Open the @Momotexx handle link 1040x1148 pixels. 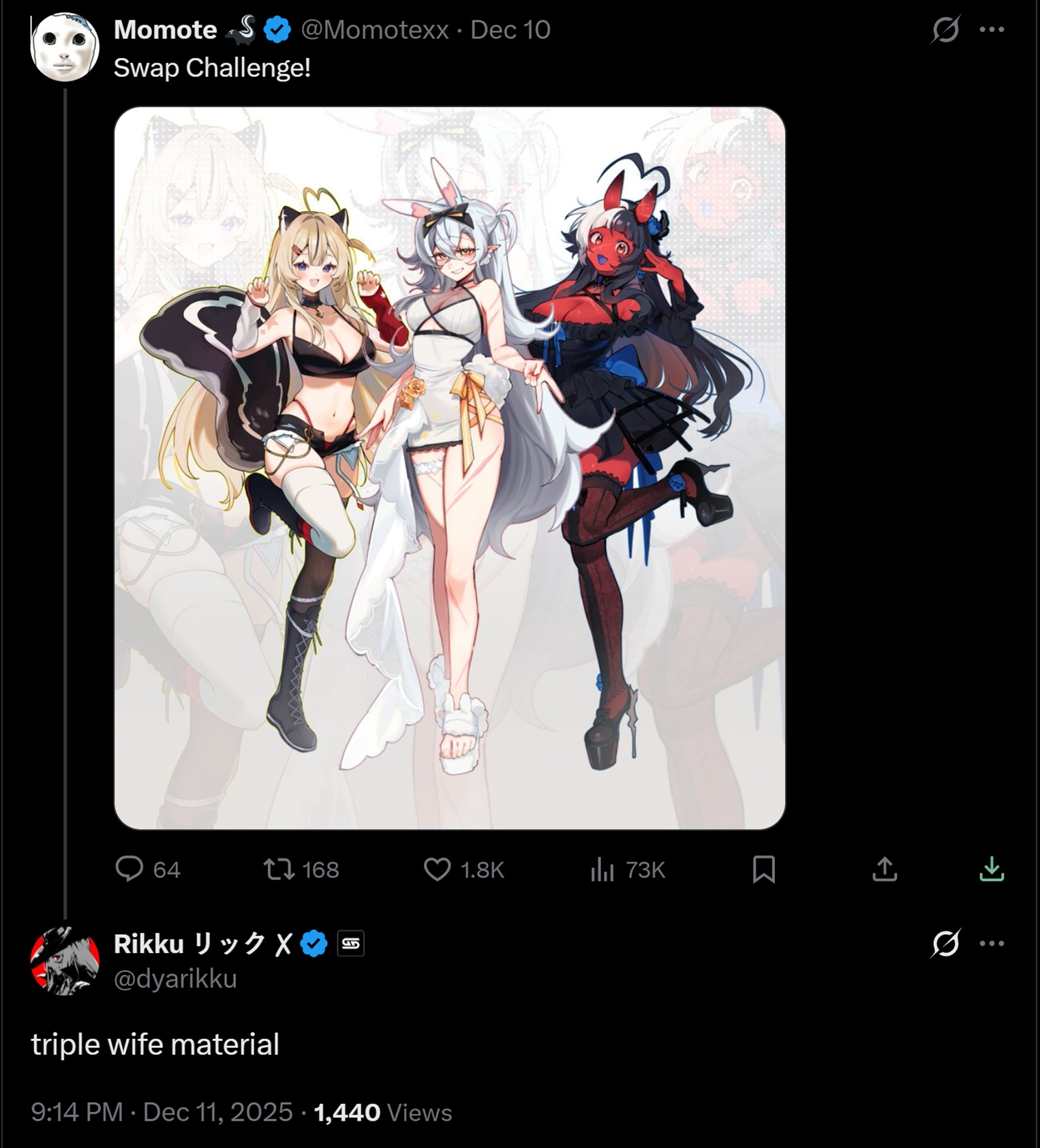pyautogui.click(x=375, y=29)
